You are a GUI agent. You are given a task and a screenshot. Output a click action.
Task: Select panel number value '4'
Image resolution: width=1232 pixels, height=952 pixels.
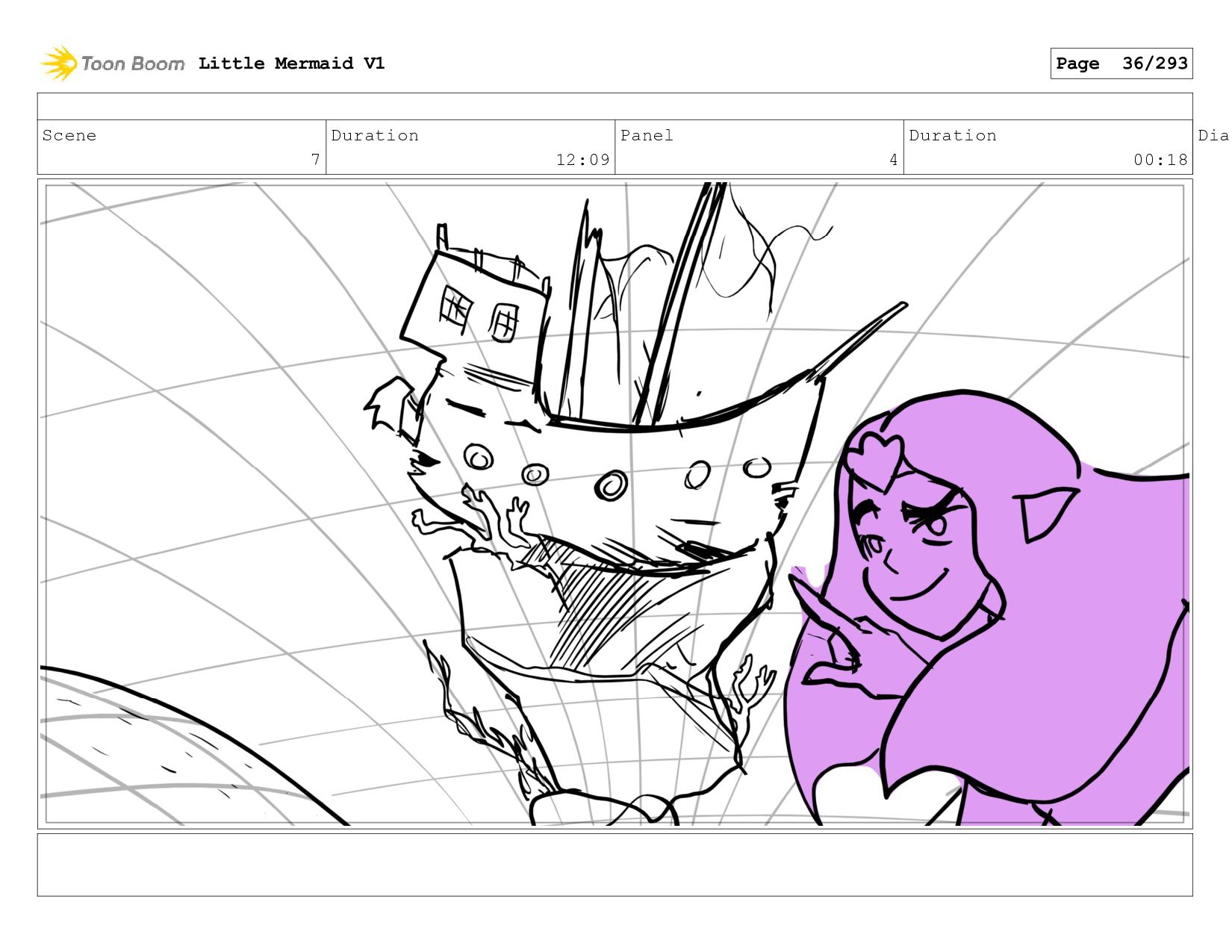[893, 160]
